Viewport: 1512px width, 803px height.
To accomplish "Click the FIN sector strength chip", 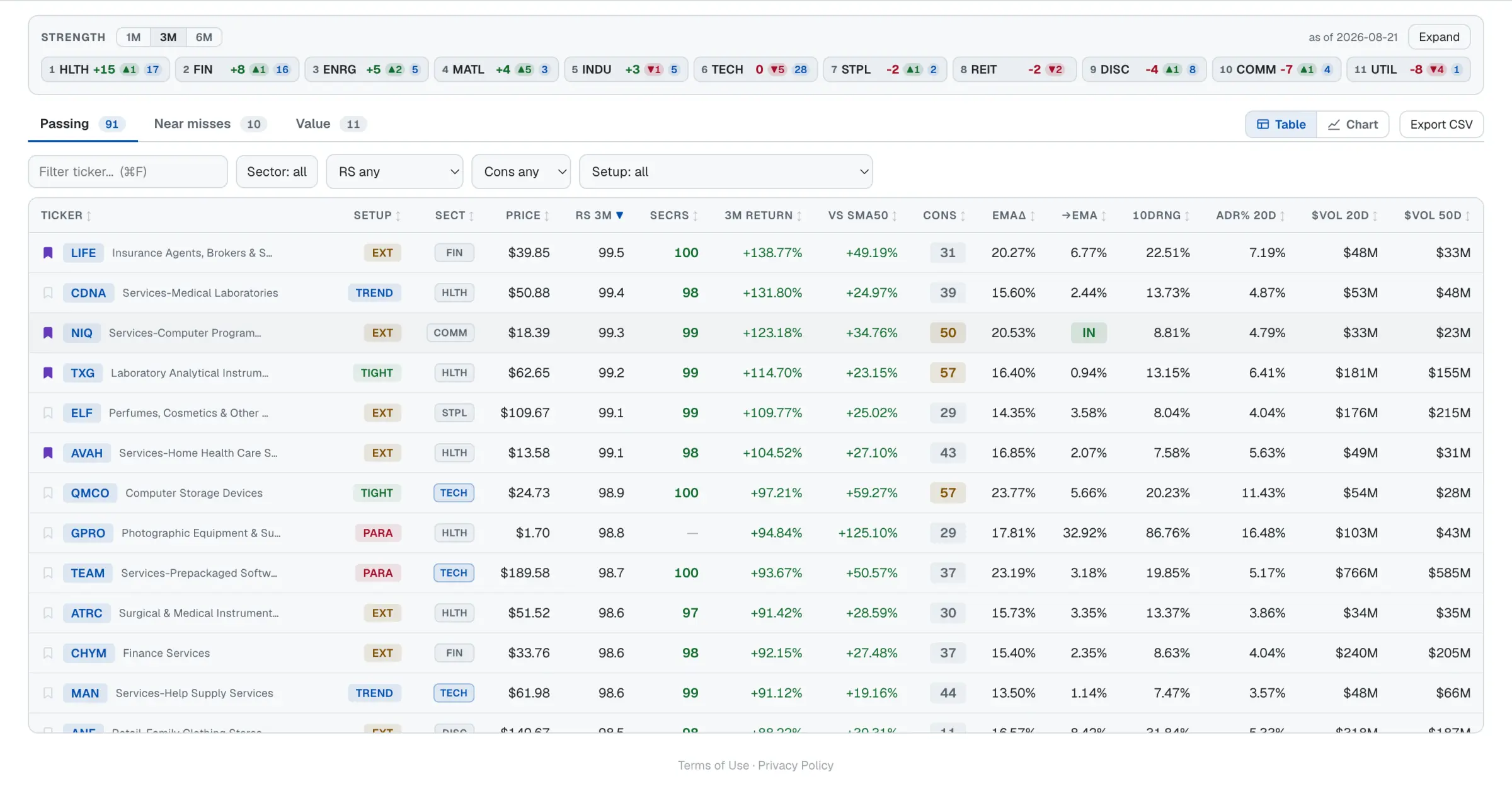I will point(236,69).
